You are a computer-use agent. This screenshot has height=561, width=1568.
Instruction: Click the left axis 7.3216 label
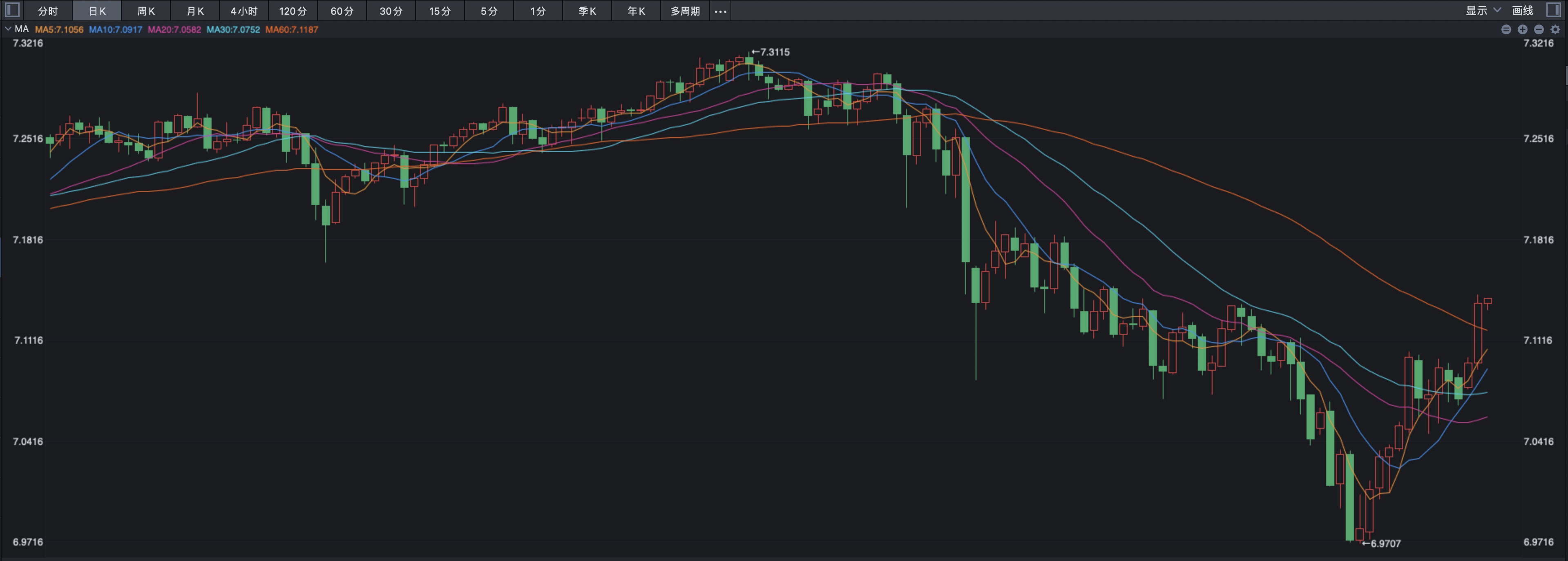28,43
